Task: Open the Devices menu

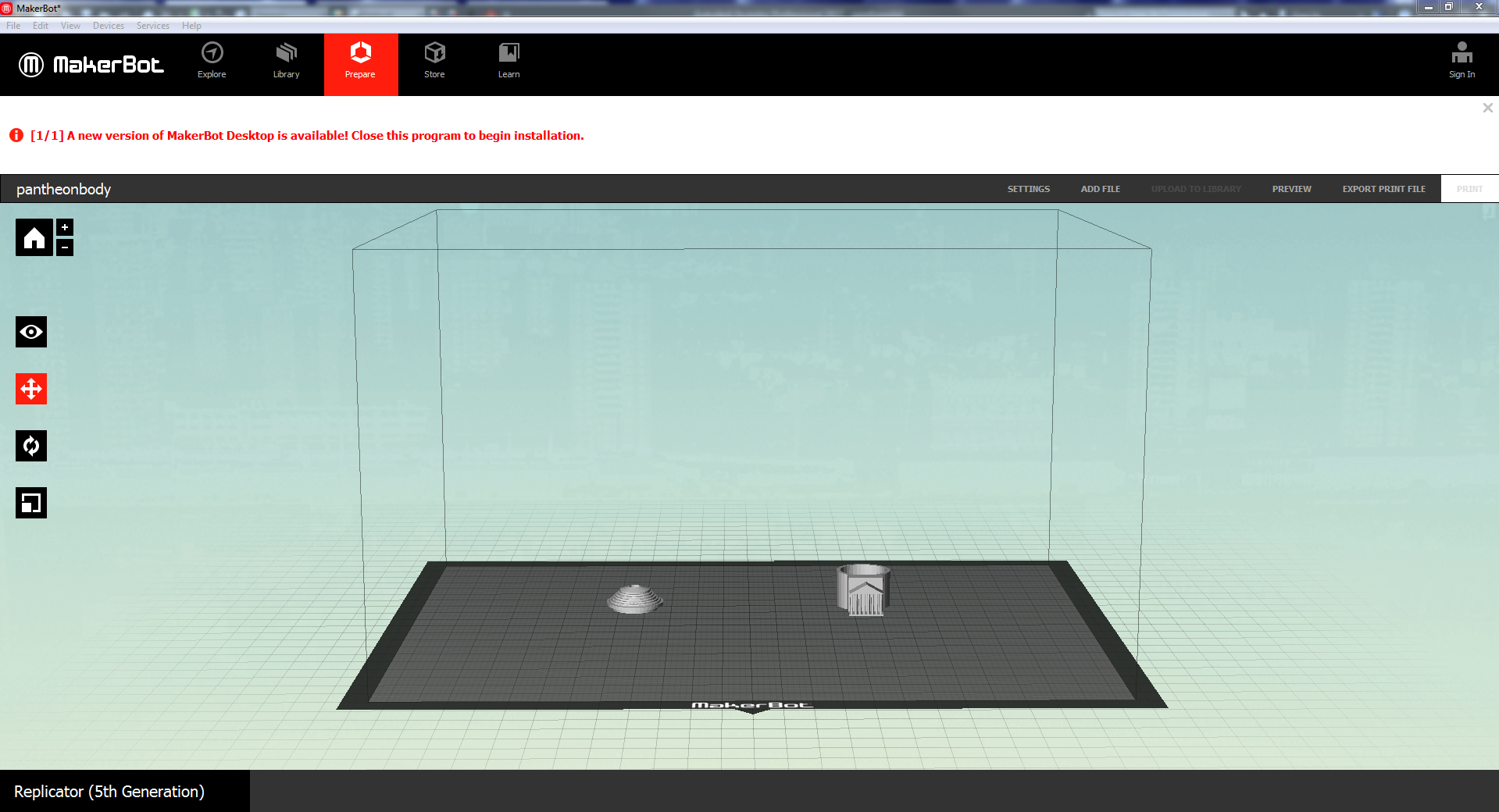Action: (x=109, y=26)
